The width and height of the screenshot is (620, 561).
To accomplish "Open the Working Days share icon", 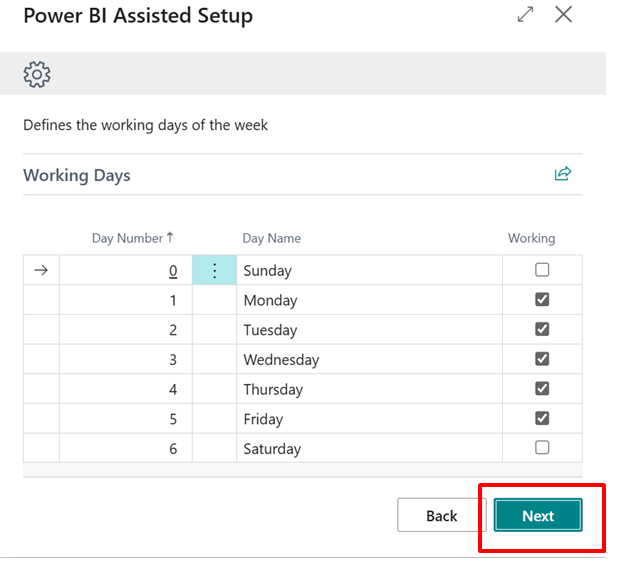I will 563,174.
